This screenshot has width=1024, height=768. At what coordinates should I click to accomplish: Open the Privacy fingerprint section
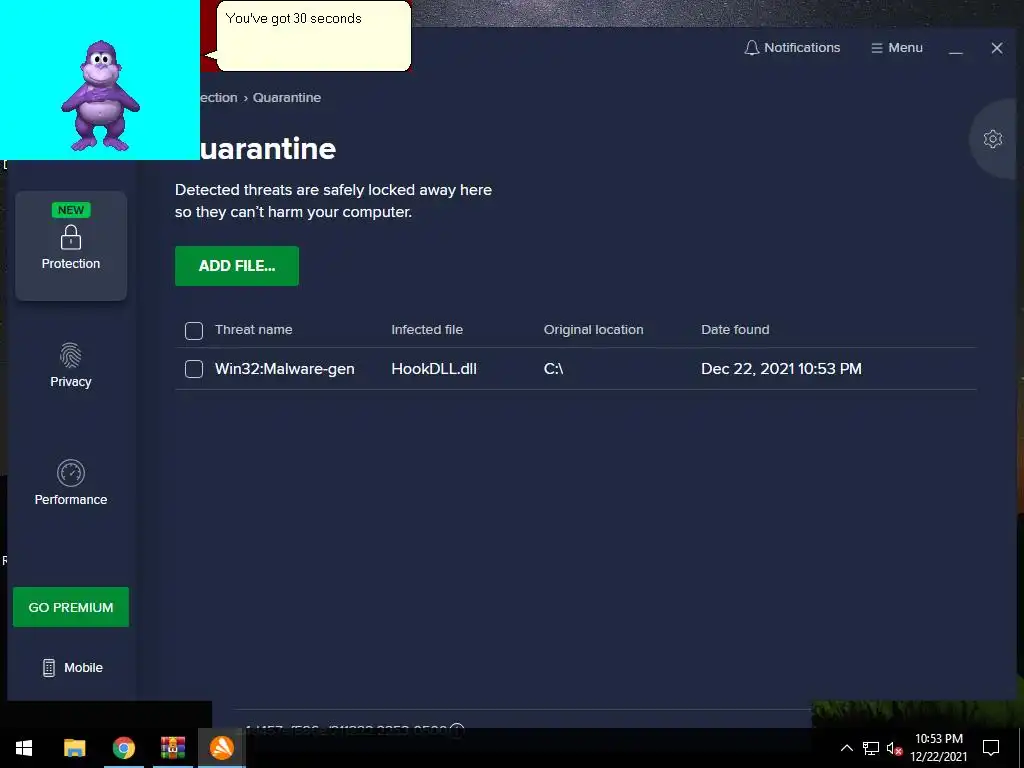tap(71, 364)
